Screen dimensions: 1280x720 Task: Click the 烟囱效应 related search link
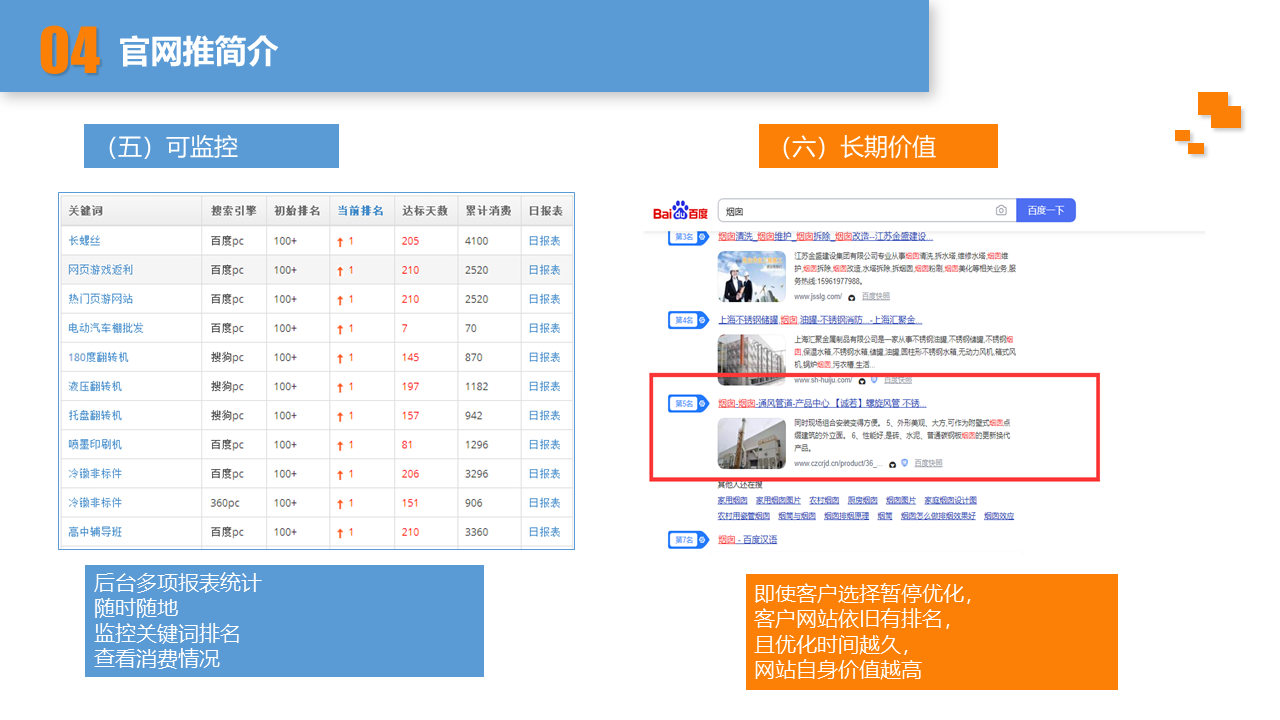pyautogui.click(x=998, y=515)
